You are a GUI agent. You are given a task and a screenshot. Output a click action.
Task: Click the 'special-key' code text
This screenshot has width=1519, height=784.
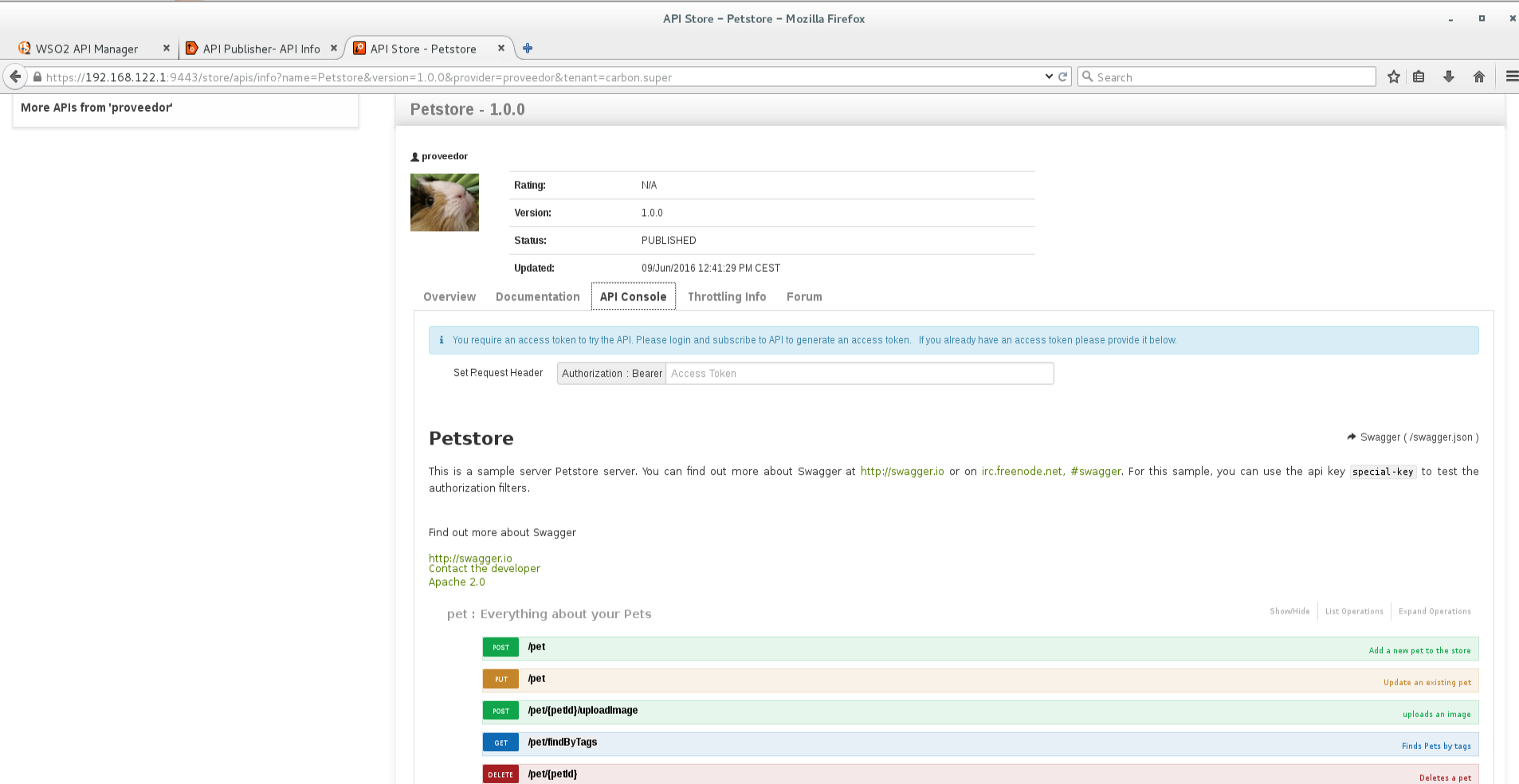click(1383, 472)
